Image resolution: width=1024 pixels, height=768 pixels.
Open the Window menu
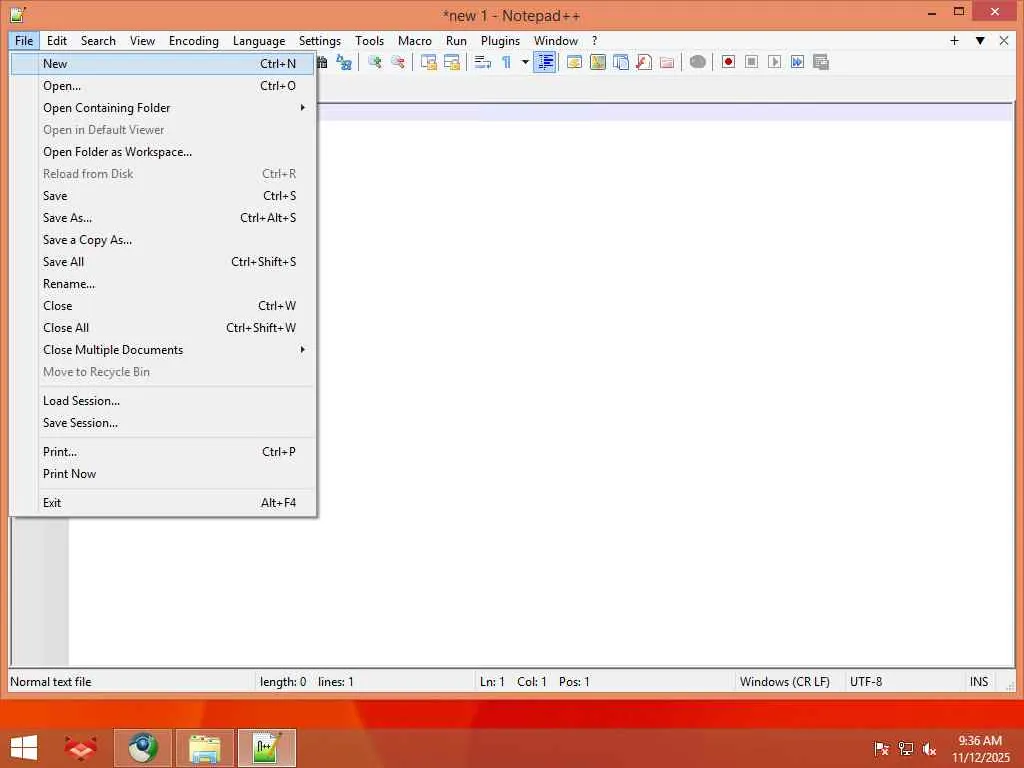[556, 40]
